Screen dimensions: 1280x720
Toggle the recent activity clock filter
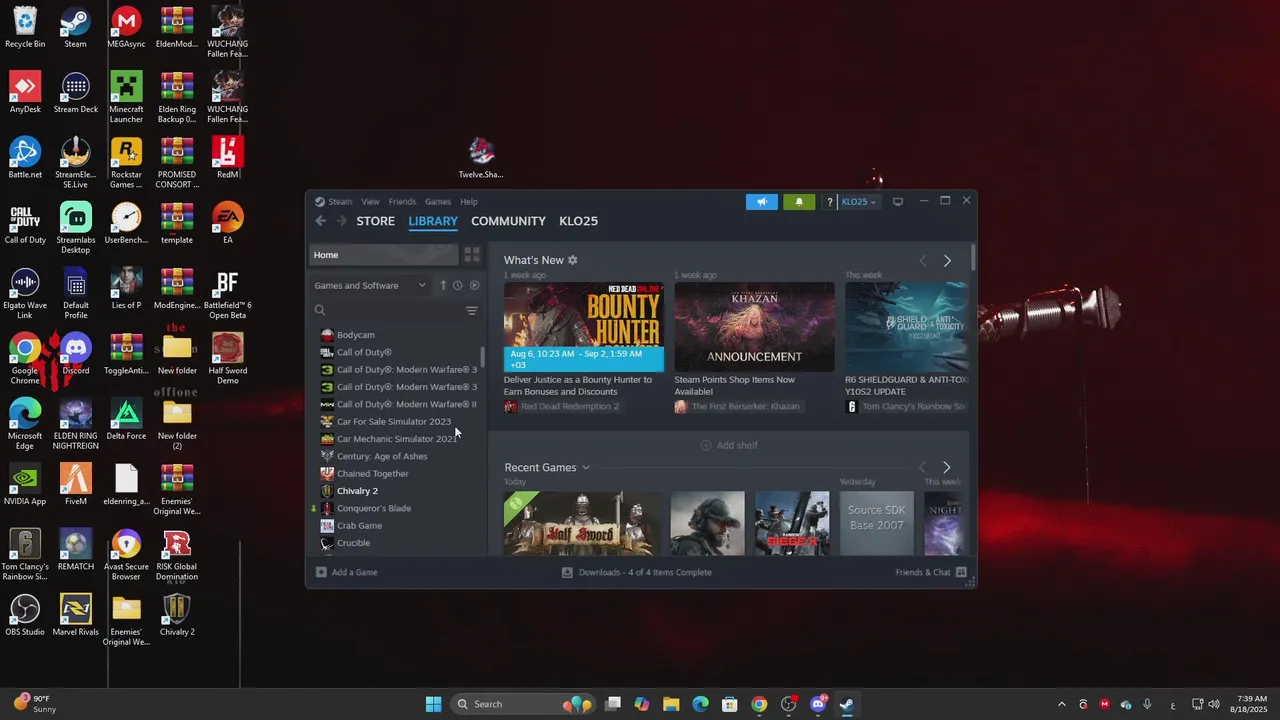(x=458, y=285)
